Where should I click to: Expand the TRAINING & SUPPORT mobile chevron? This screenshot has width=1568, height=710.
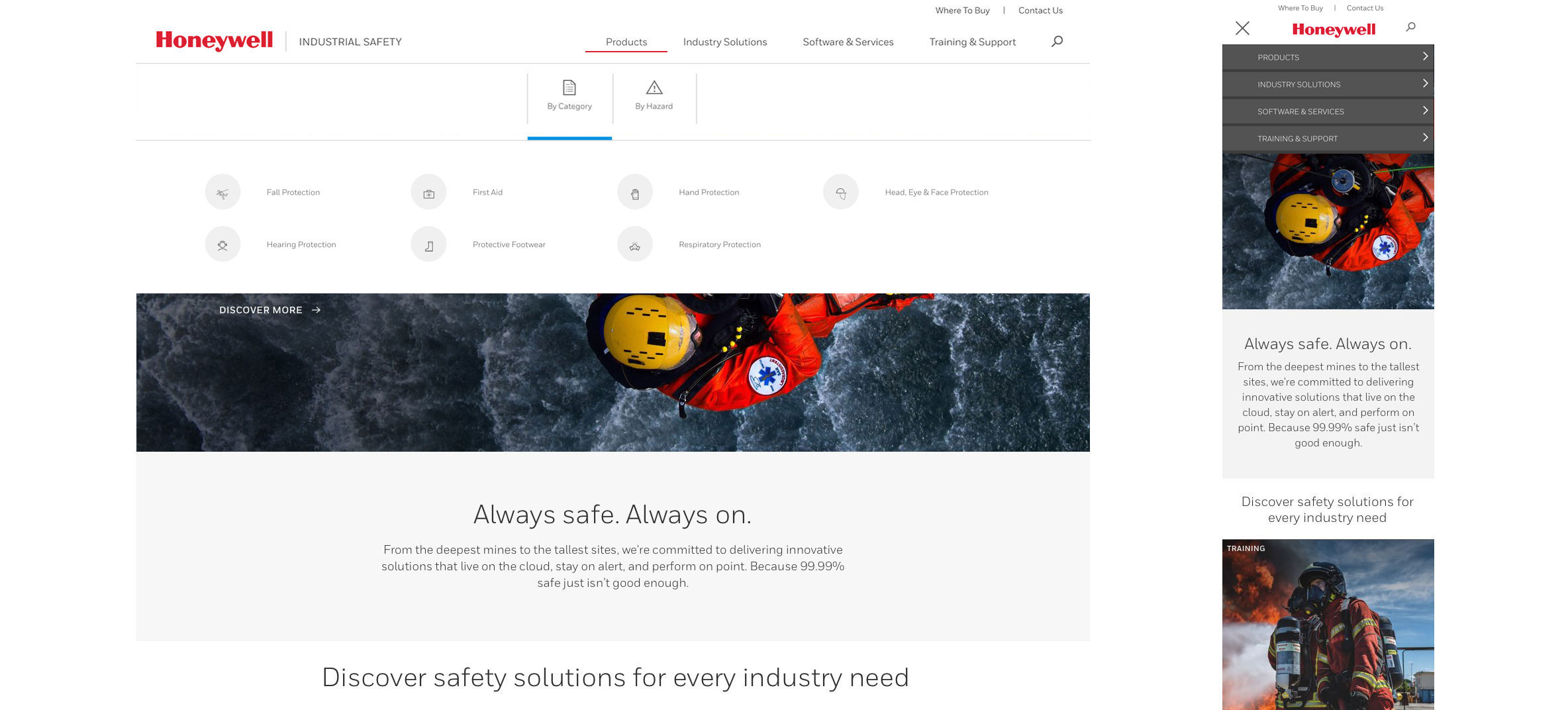click(1425, 138)
